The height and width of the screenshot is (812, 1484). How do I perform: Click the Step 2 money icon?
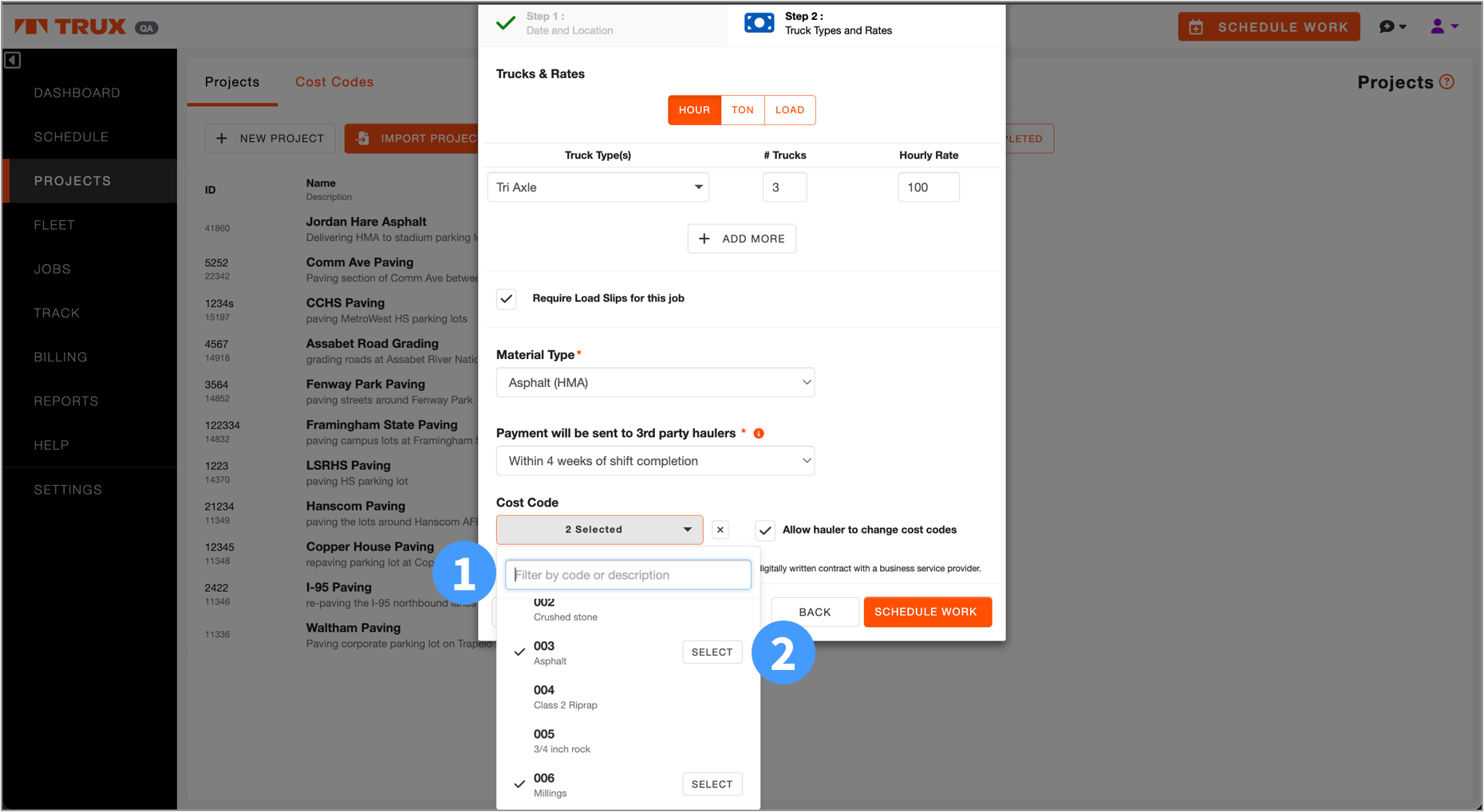coord(759,23)
